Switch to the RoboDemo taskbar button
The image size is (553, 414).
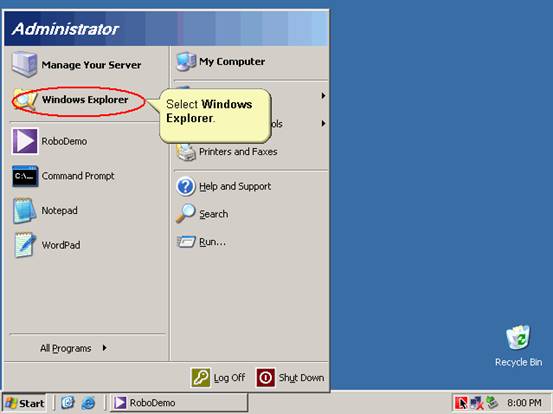click(x=180, y=403)
